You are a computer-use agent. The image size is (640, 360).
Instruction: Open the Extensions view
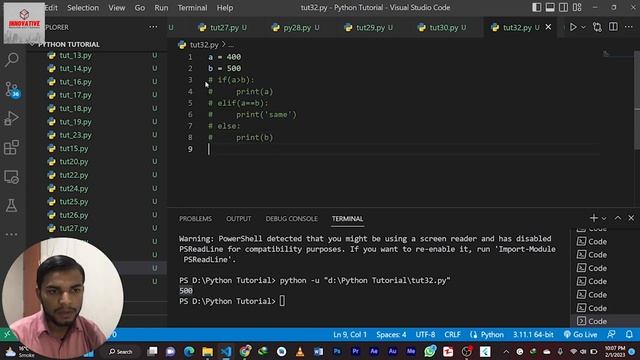point(11,147)
